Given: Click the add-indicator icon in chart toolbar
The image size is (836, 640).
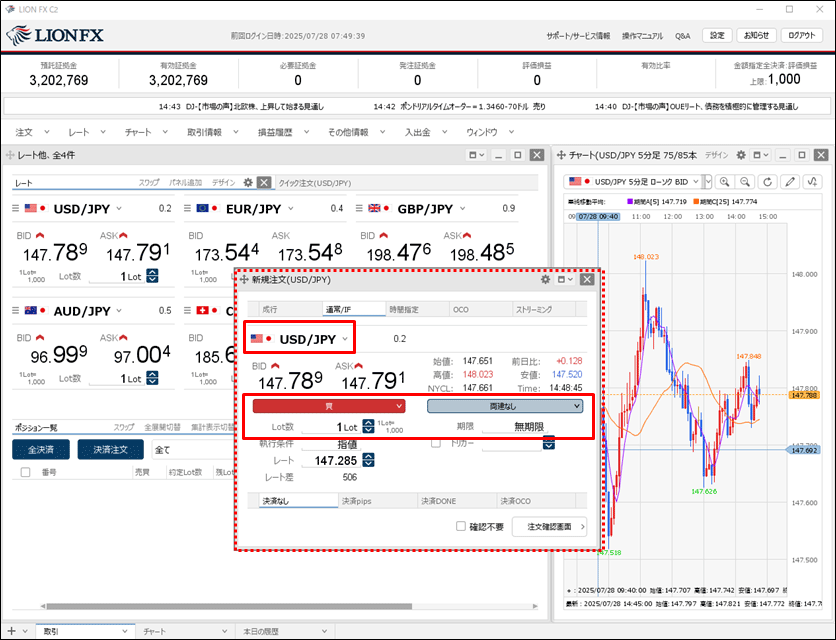Looking at the screenshot, I should (813, 181).
